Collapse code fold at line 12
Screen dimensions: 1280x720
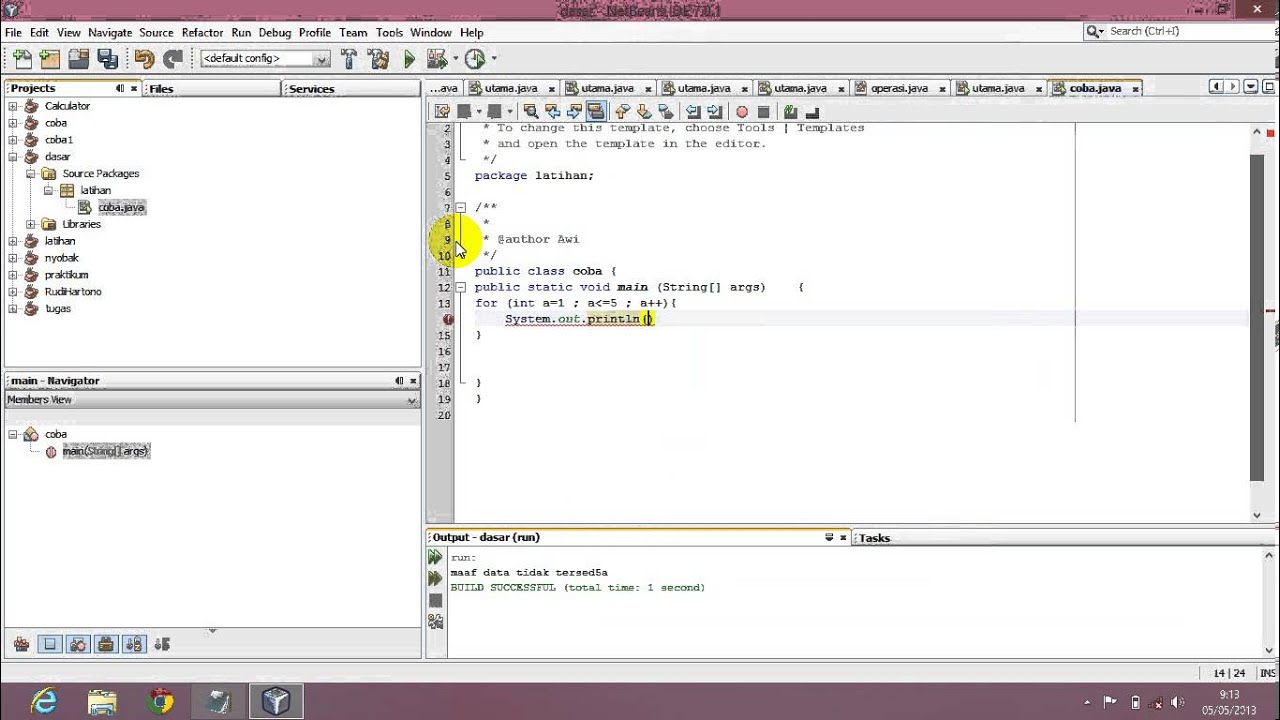pyautogui.click(x=461, y=287)
